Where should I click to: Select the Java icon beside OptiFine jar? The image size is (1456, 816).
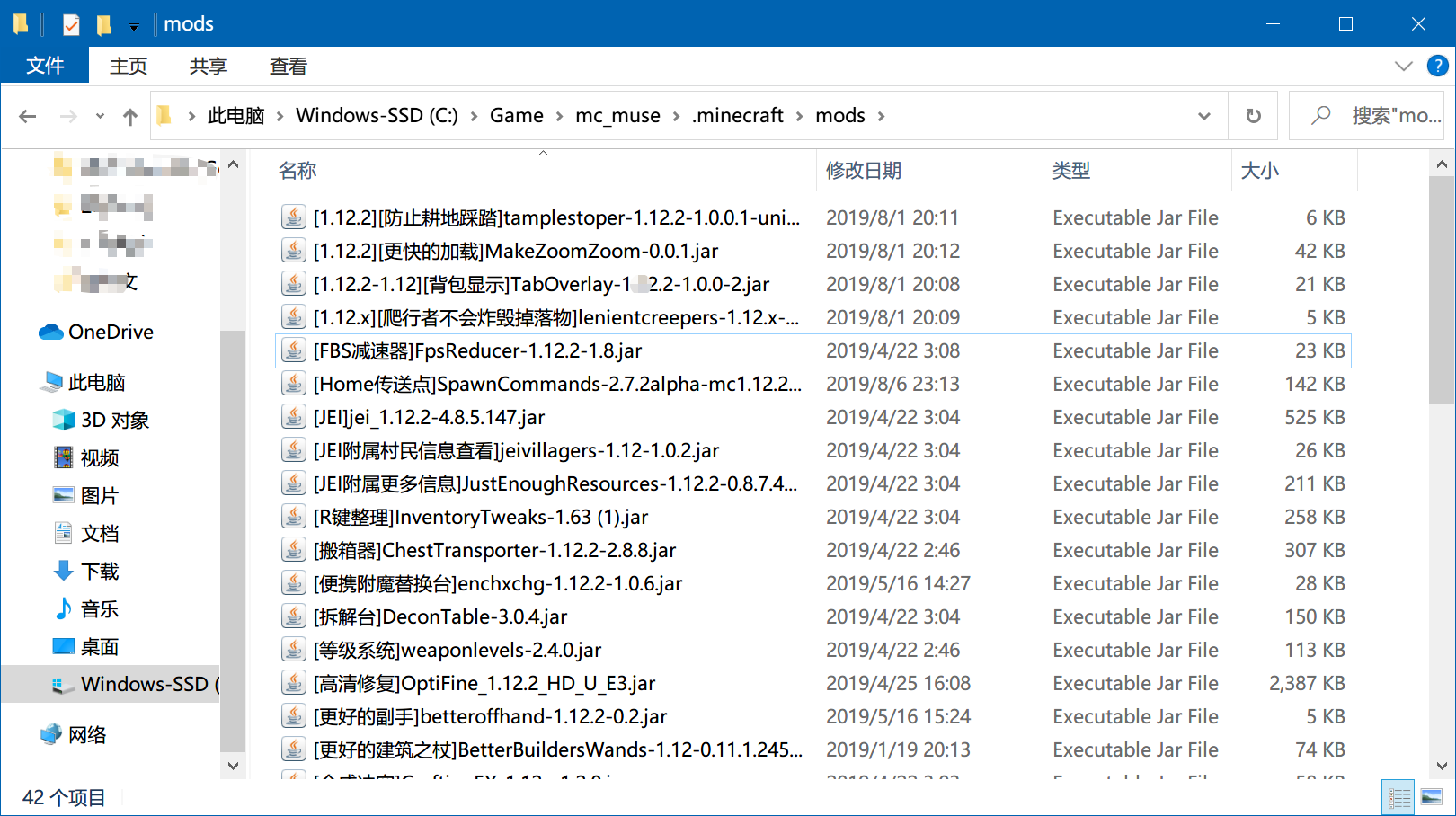click(293, 683)
